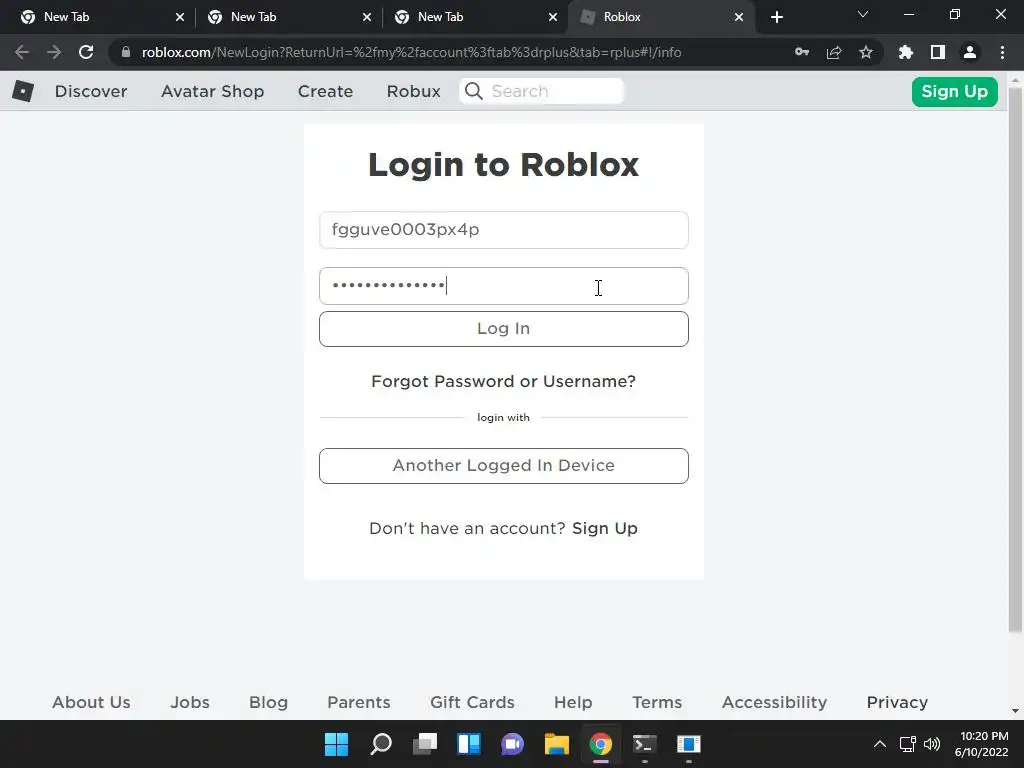Open Widgets from taskbar
This screenshot has width=1024, height=768.
pos(469,744)
